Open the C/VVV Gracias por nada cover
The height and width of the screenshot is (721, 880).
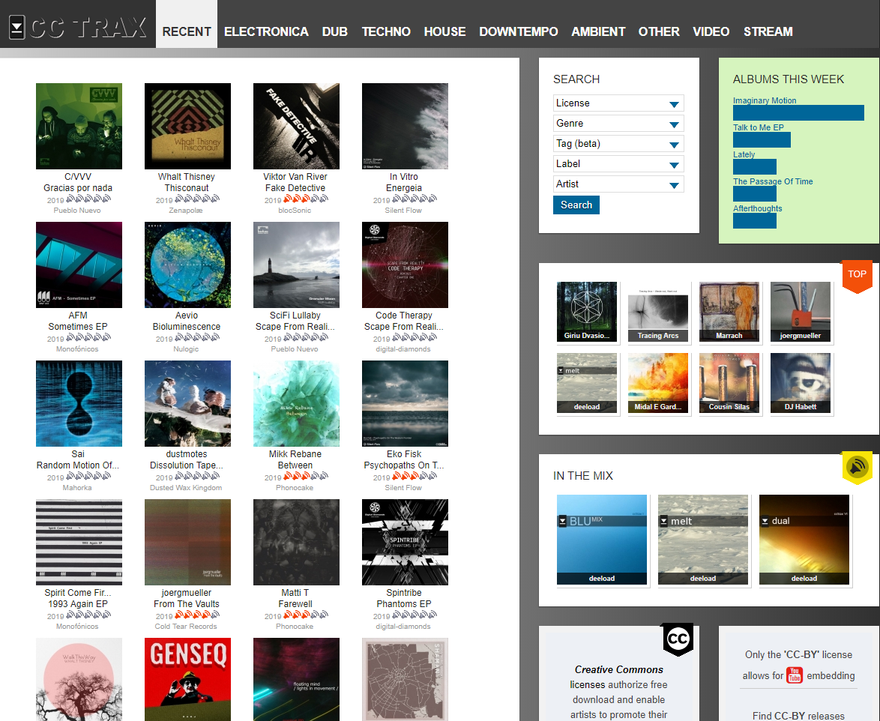tap(79, 126)
